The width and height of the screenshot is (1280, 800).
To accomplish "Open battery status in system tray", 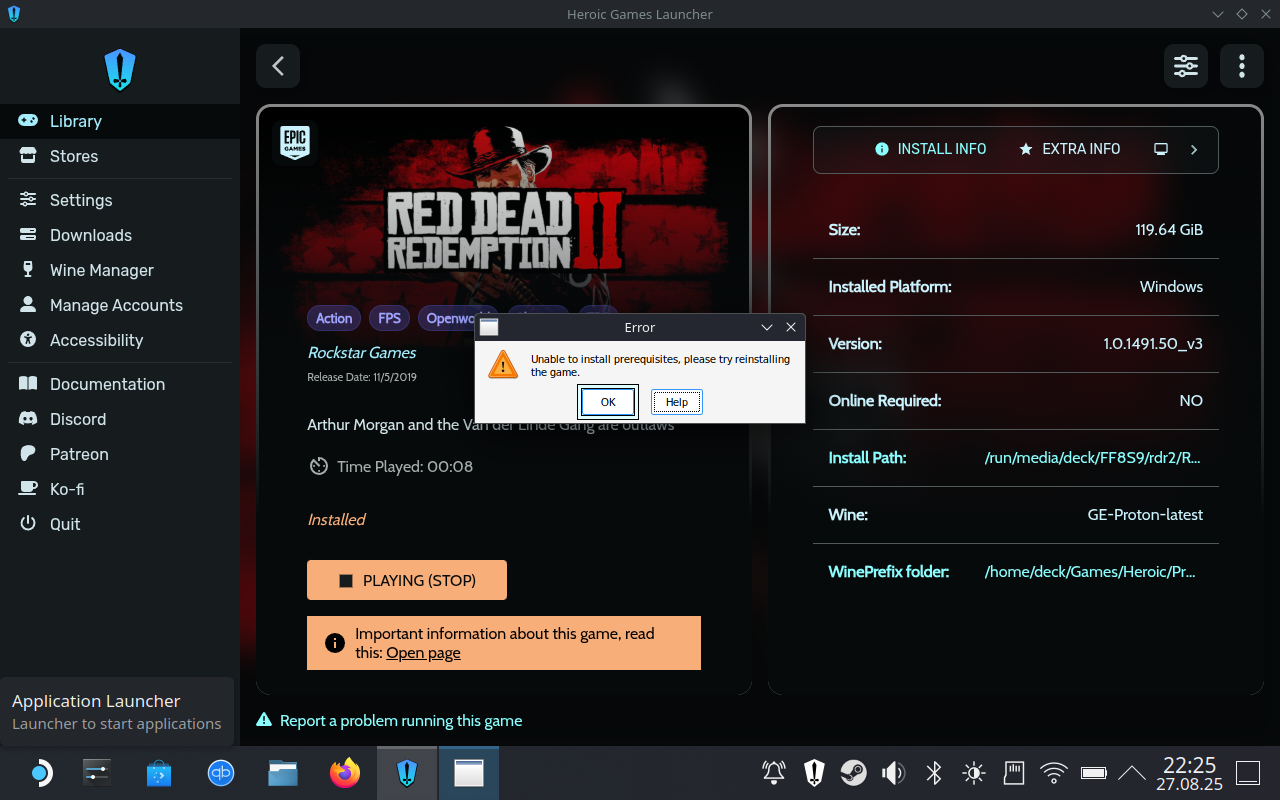I will (1093, 773).
